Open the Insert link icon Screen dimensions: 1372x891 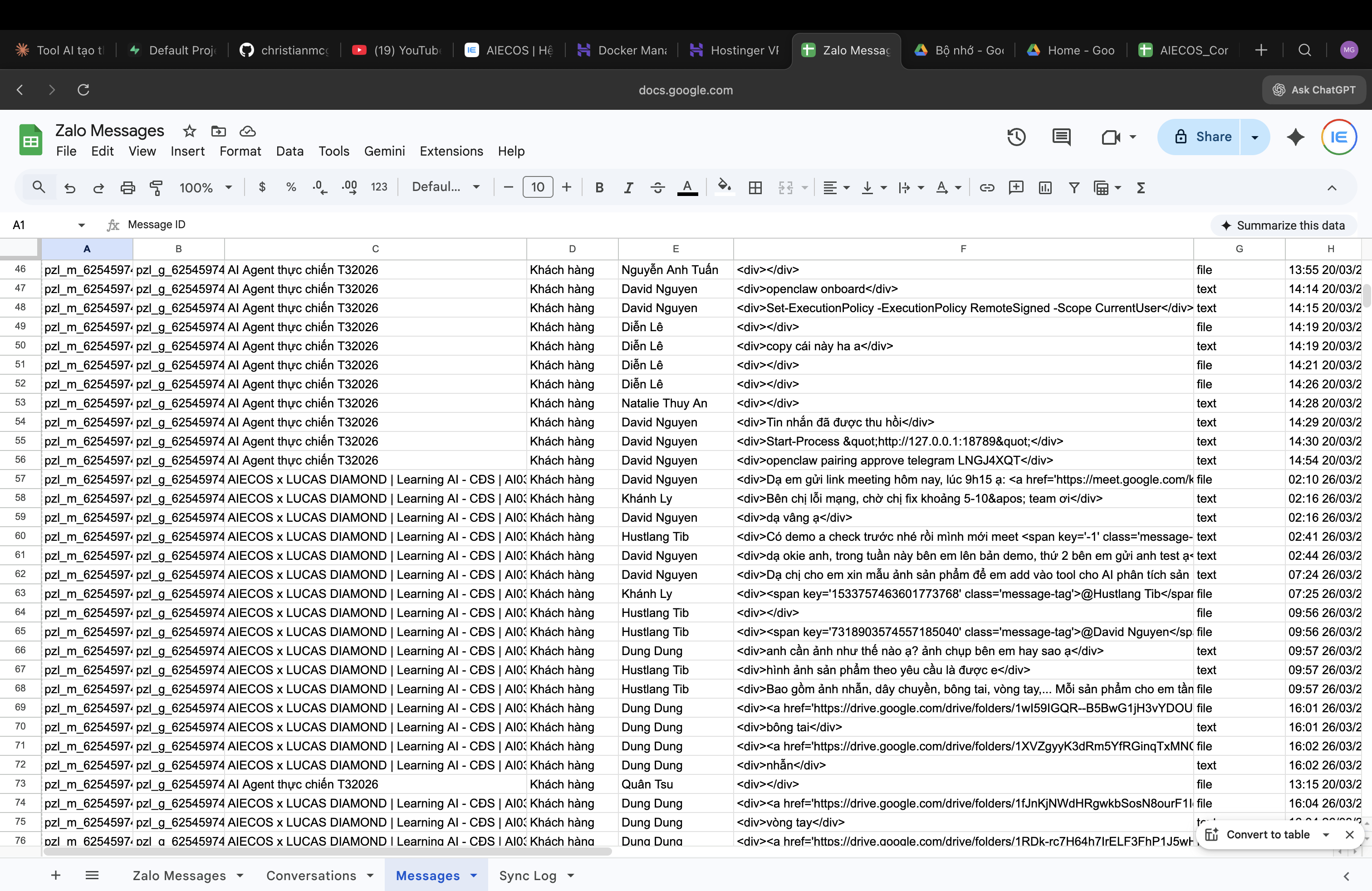(x=987, y=187)
